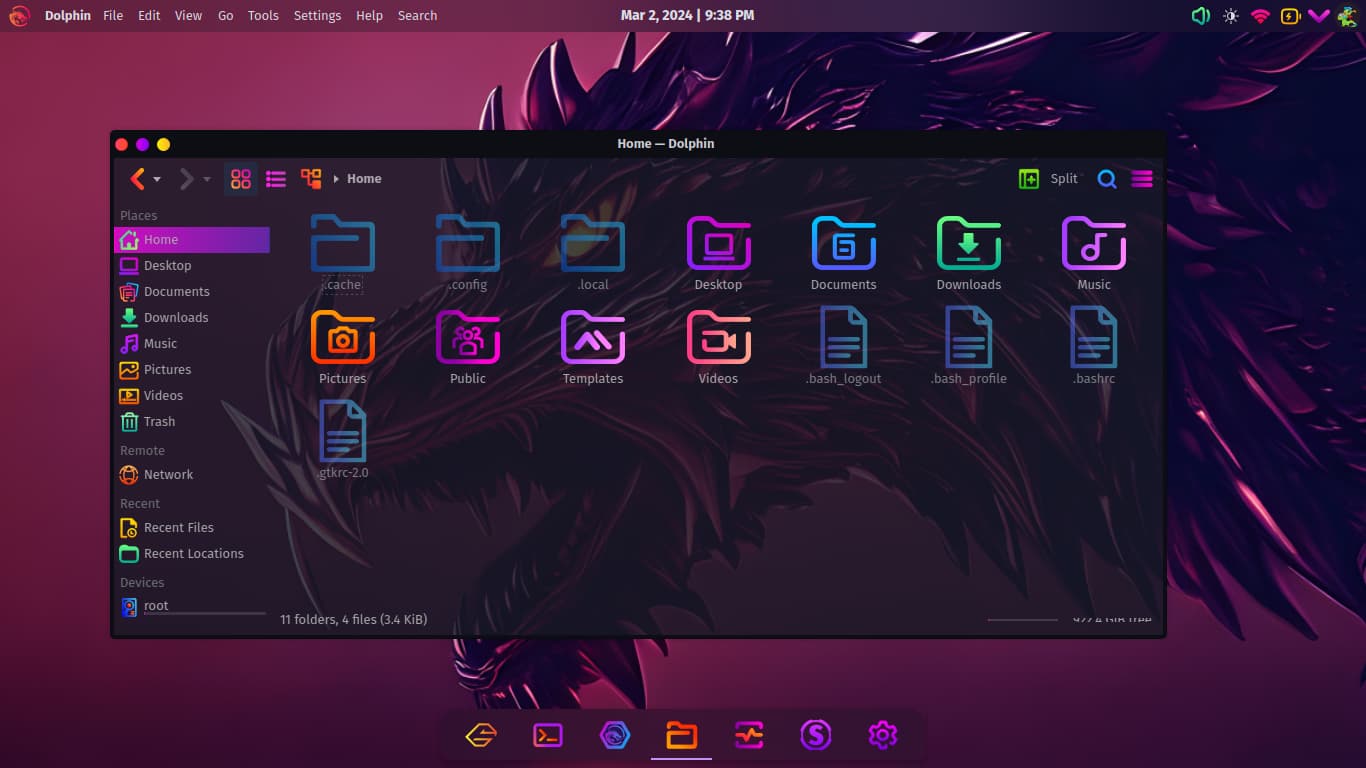The image size is (1366, 768).
Task: Select the Public folder icon
Action: click(x=468, y=337)
